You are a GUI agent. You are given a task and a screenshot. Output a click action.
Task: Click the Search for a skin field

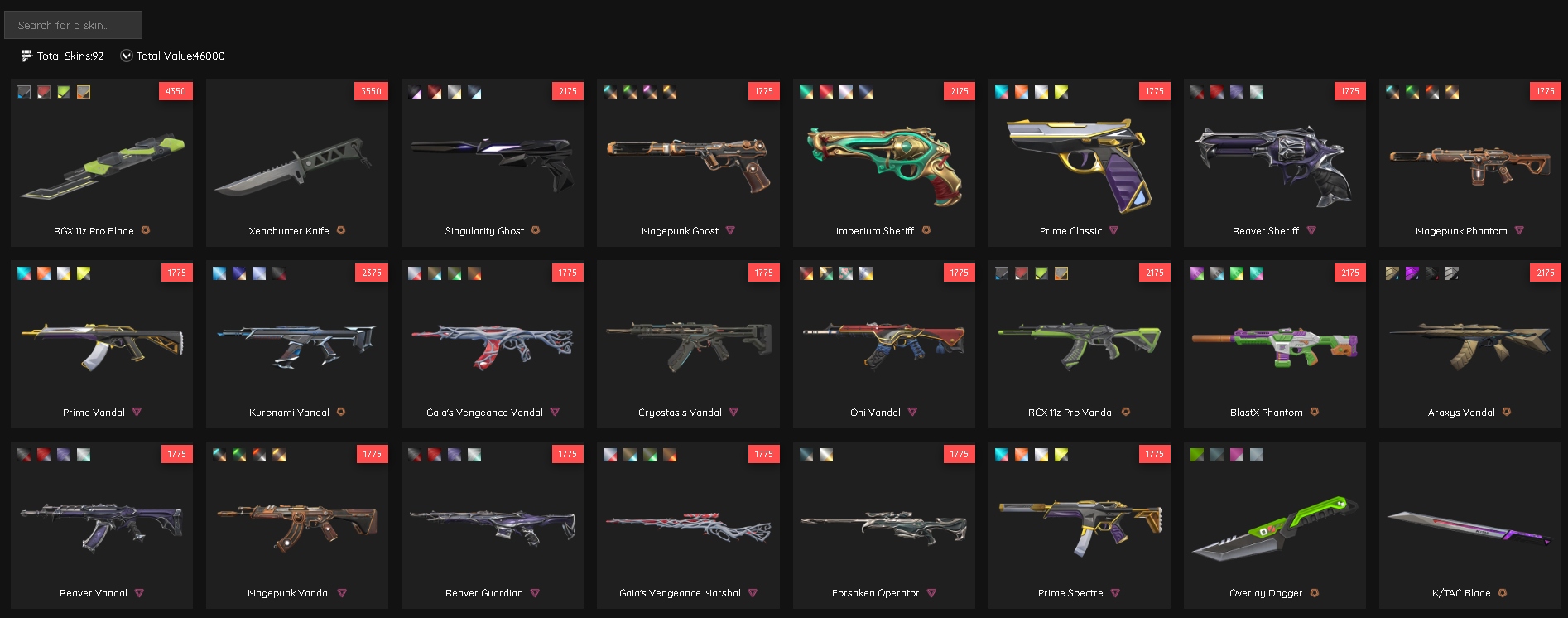73,25
